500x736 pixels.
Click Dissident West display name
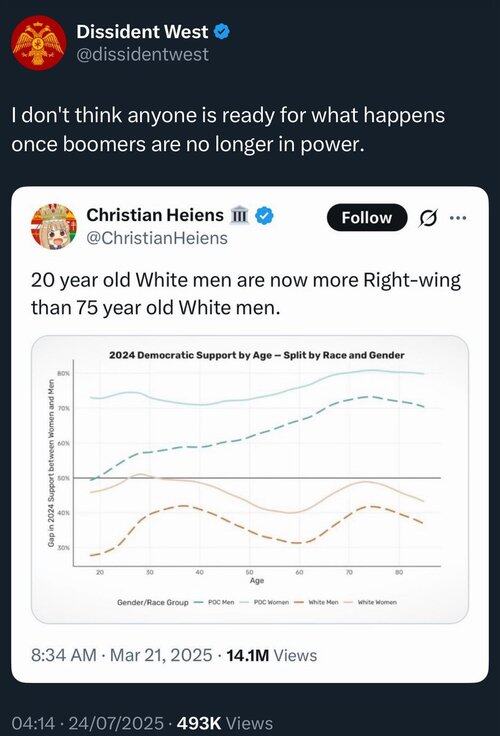point(142,31)
